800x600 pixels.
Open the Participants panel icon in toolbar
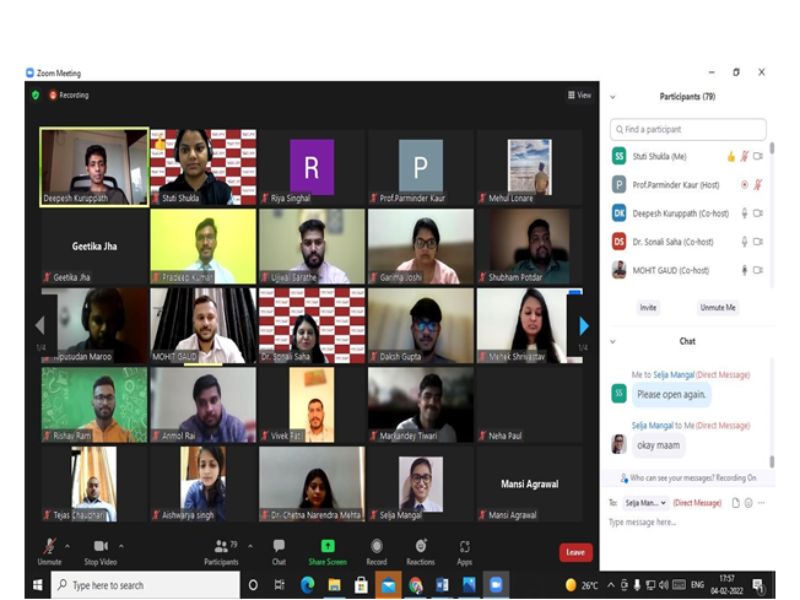221,551
